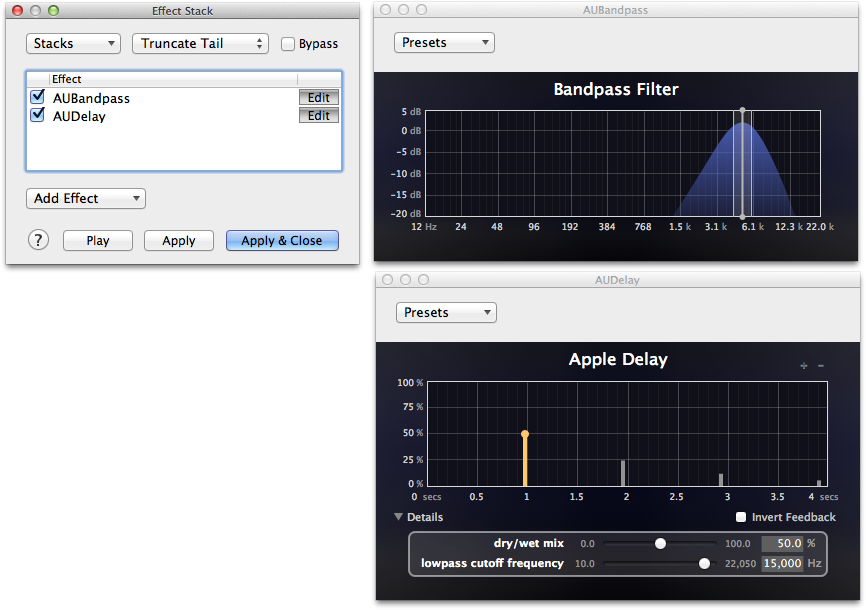
Task: Click Edit button for AUDelay
Action: [319, 115]
